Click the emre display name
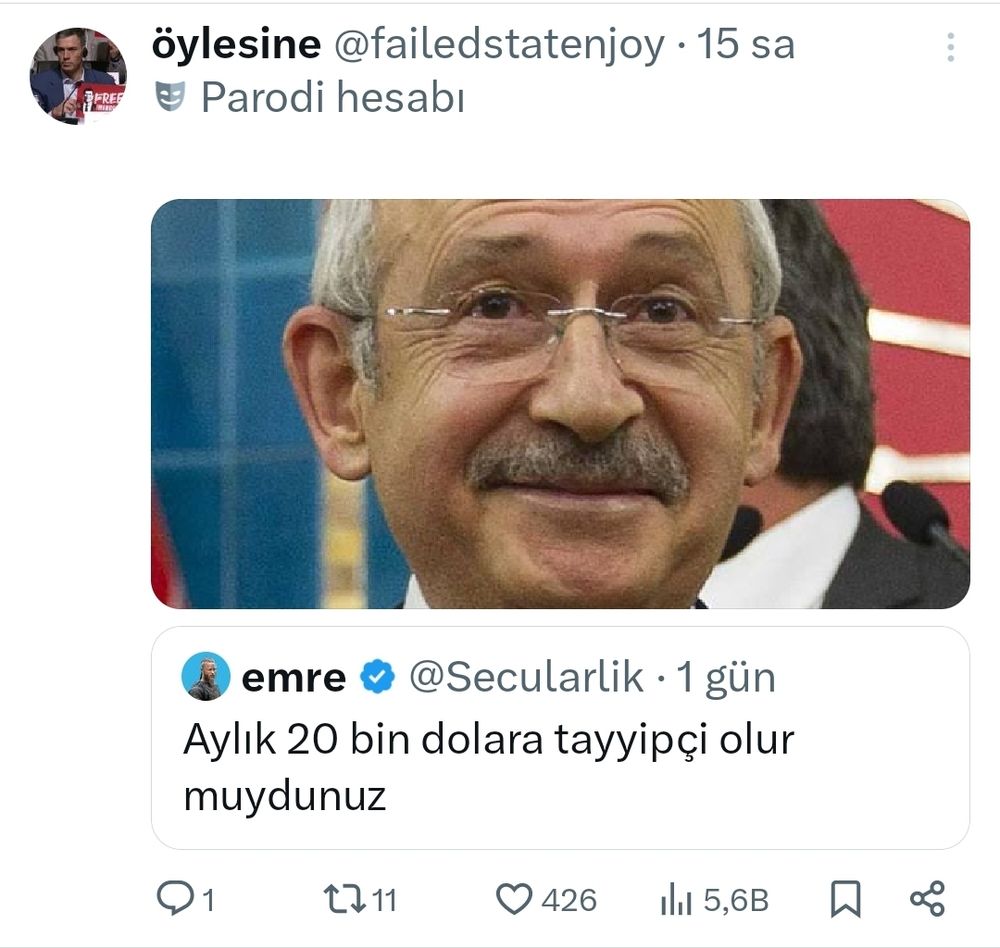 [x=294, y=678]
